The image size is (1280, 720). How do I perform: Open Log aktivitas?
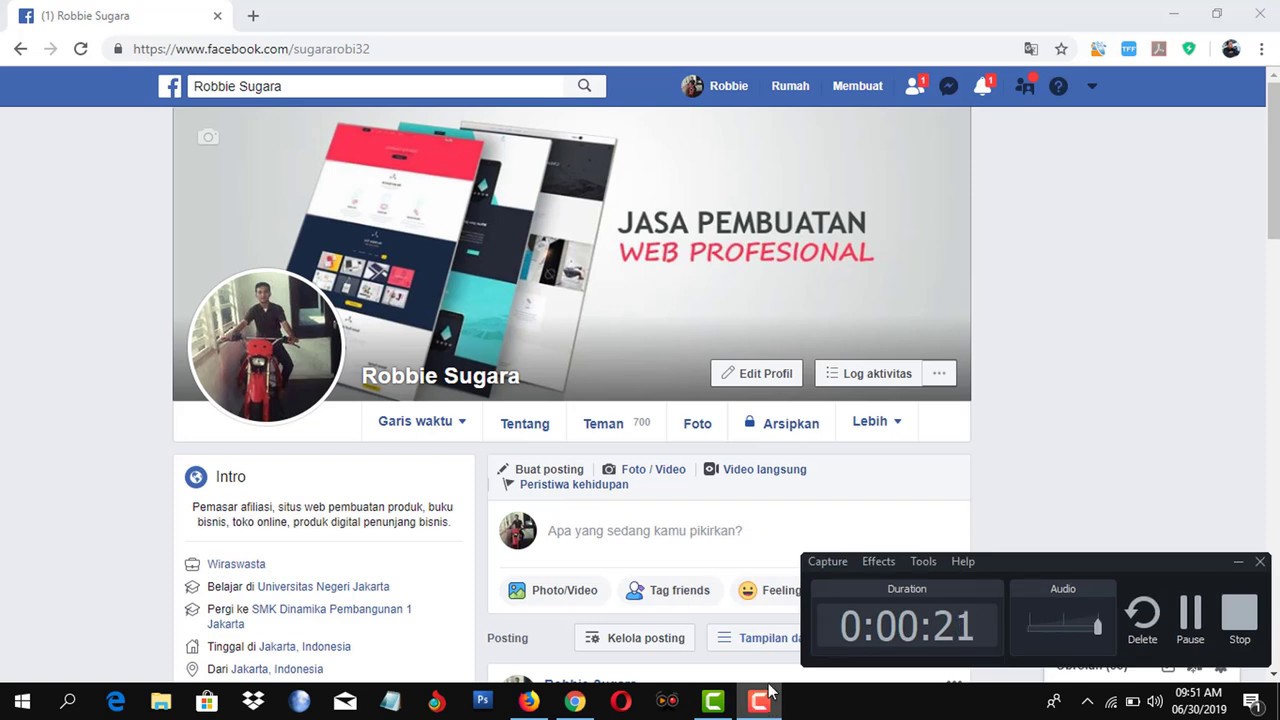pyautogui.click(x=868, y=373)
